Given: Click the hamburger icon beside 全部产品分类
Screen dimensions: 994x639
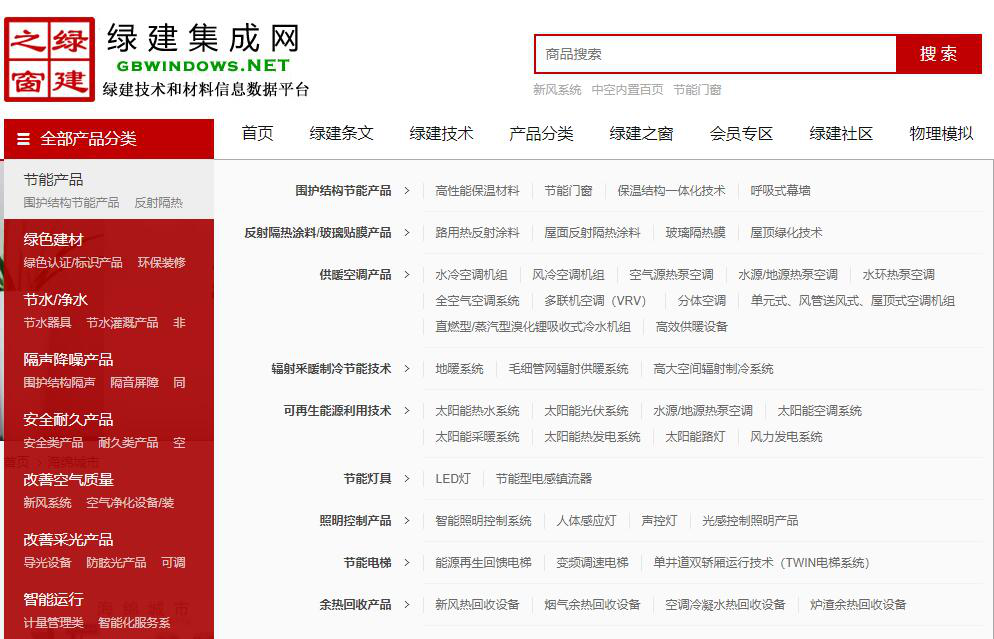Looking at the screenshot, I should point(22,139).
